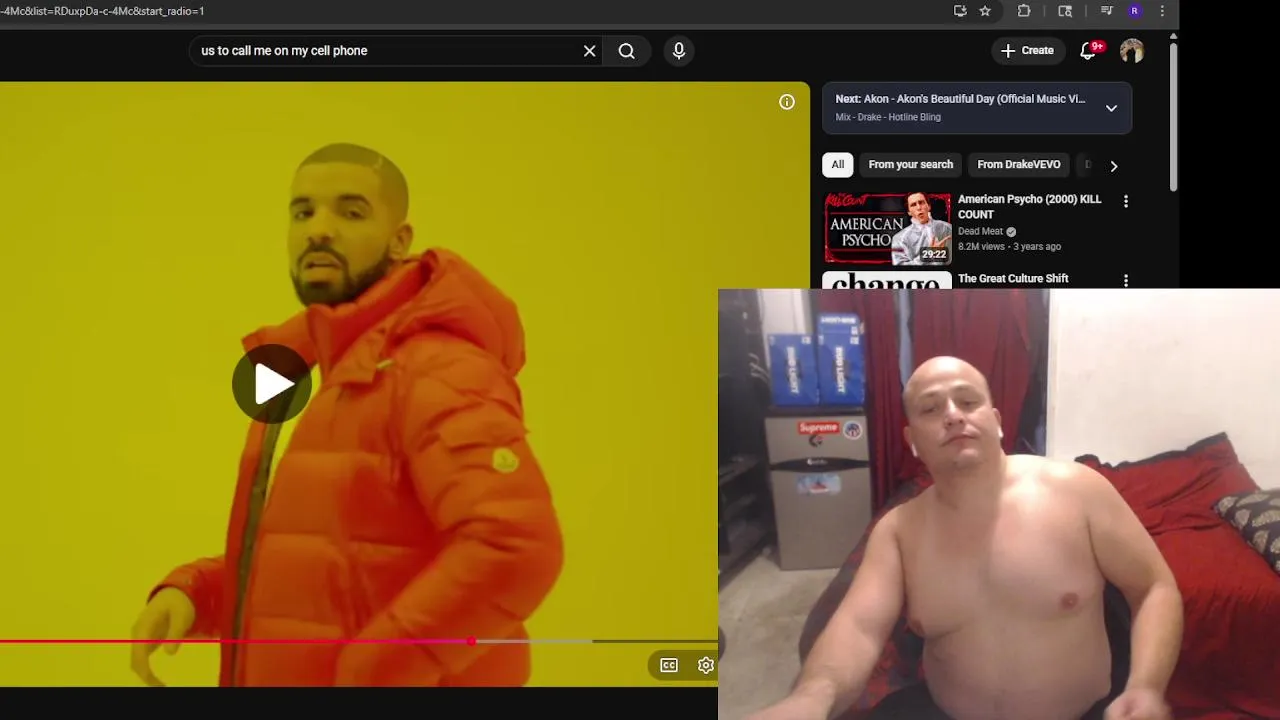Click the search magnifier button
Screen dimensions: 1280x720
[626, 51]
